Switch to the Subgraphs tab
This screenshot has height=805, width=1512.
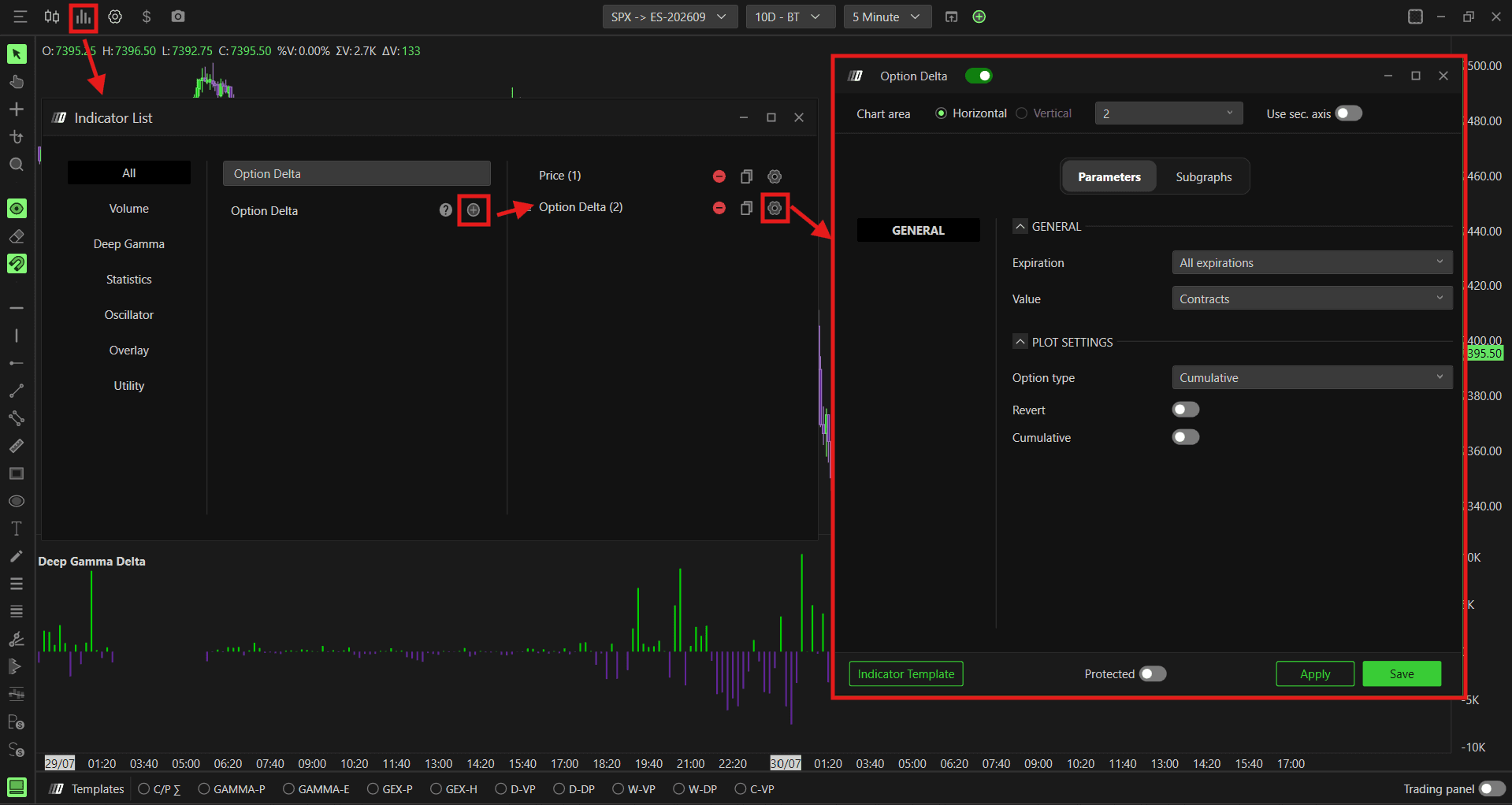(1203, 176)
